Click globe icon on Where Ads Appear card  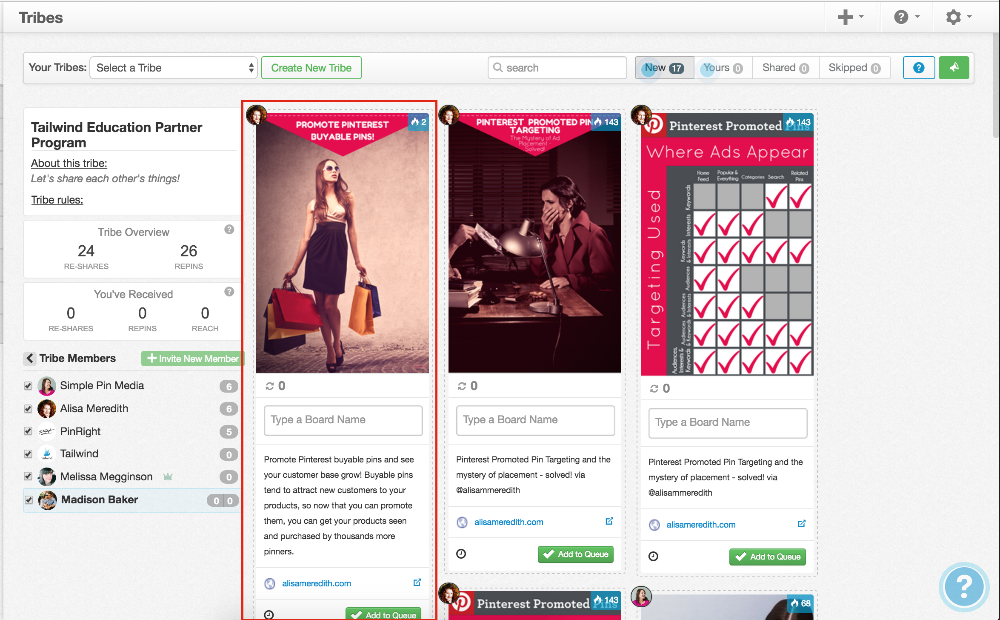tap(654, 525)
